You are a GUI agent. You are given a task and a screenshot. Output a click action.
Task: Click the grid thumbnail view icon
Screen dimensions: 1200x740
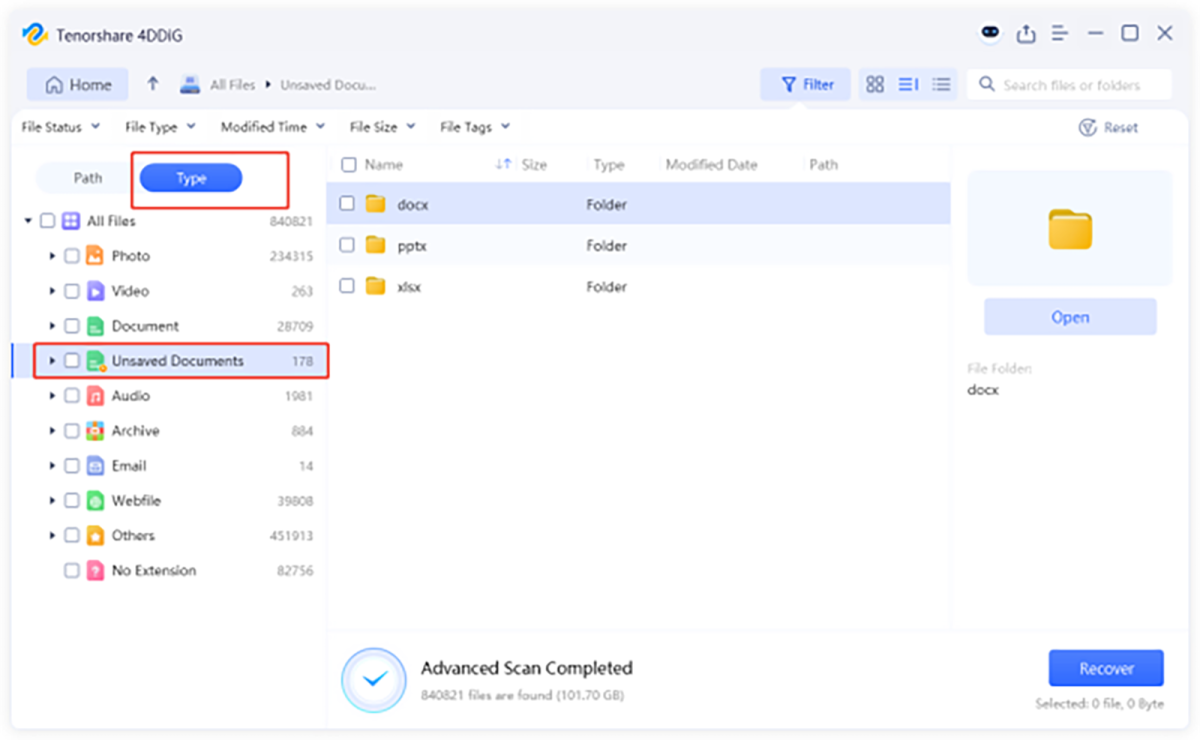pos(875,85)
